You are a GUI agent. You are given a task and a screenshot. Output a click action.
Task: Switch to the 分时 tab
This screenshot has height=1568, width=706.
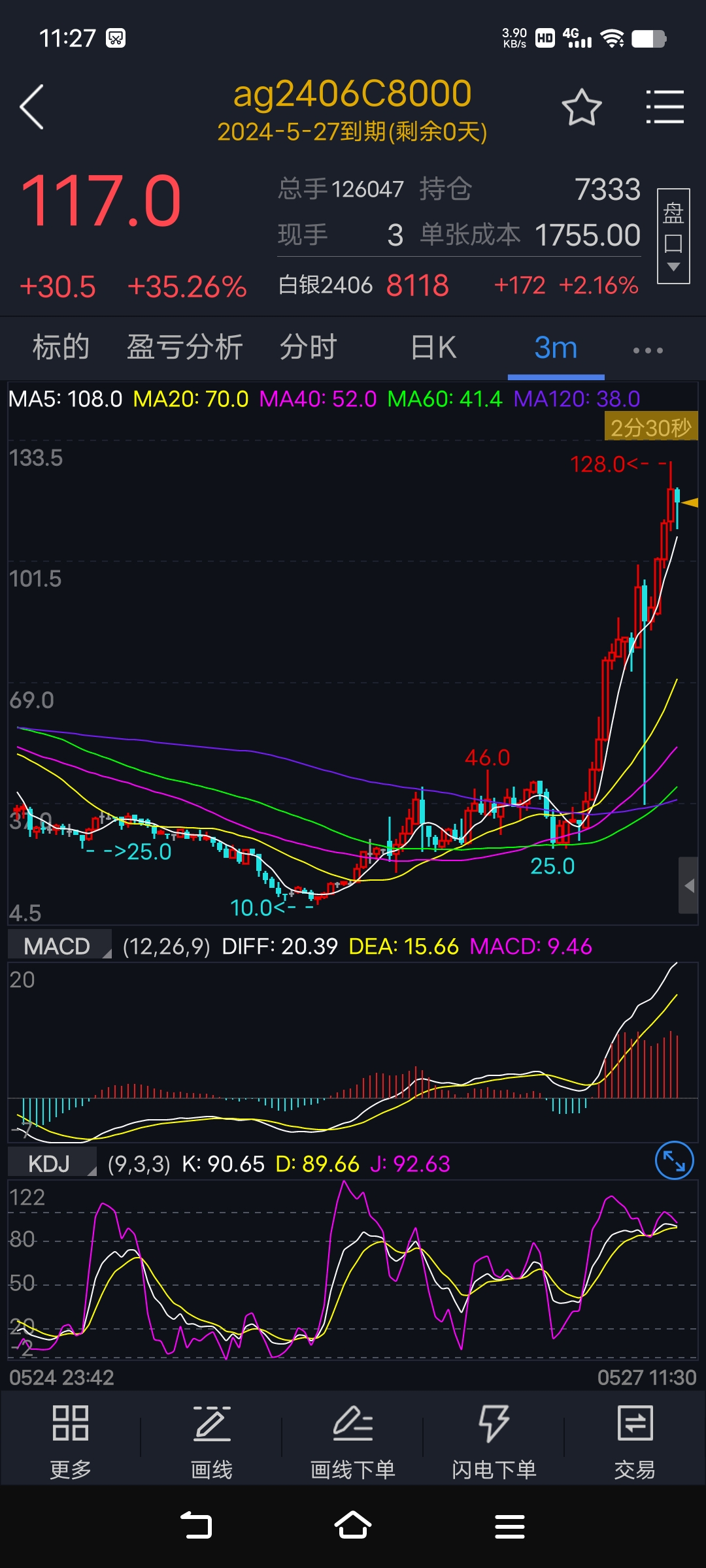(x=309, y=348)
